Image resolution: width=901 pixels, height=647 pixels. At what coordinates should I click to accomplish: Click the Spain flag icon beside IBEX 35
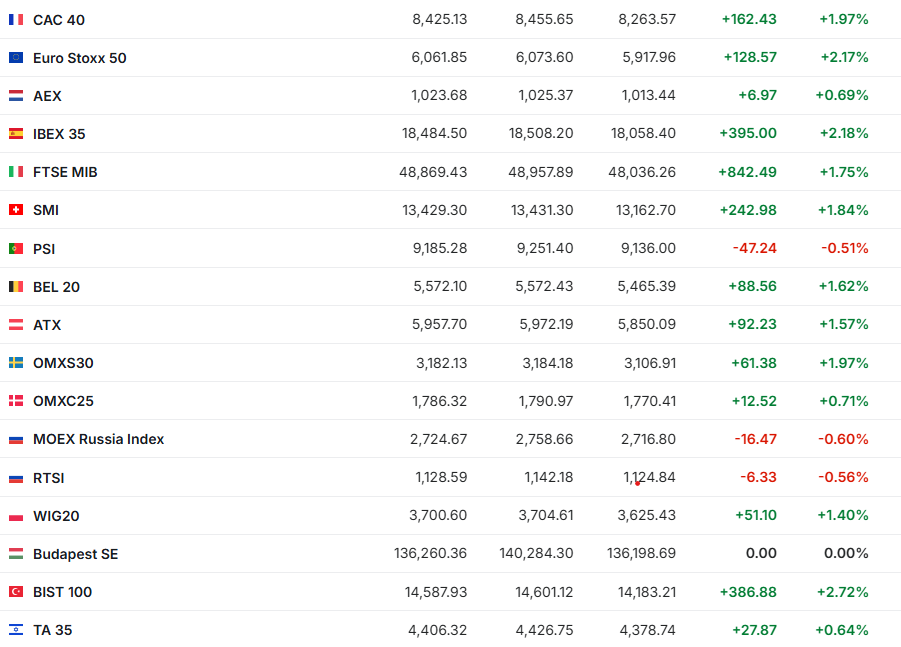pos(16,134)
